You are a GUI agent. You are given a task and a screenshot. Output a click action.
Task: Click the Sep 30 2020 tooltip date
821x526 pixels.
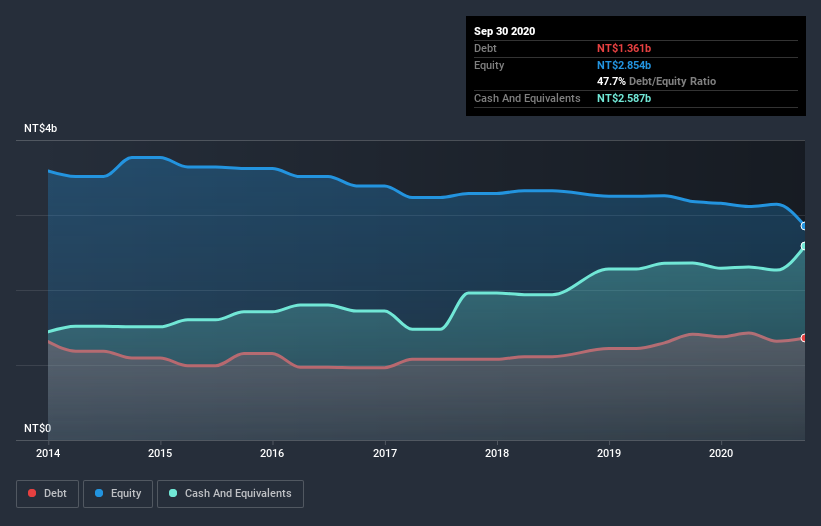(504, 31)
